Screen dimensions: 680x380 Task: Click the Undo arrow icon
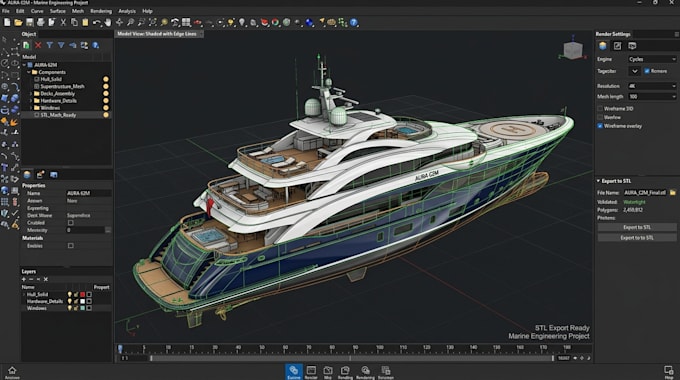(x=96, y=23)
